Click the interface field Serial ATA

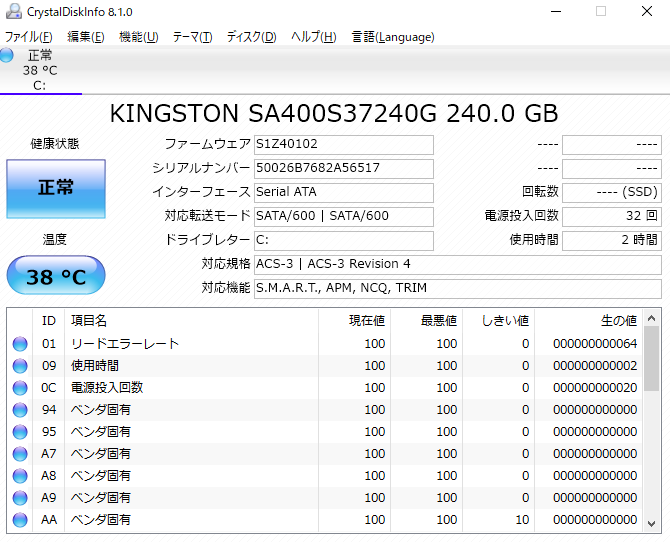pyautogui.click(x=344, y=192)
